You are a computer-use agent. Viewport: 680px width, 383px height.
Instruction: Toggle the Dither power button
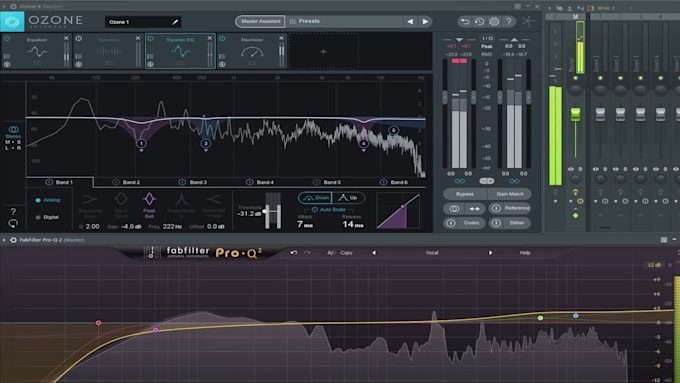pyautogui.click(x=496, y=223)
